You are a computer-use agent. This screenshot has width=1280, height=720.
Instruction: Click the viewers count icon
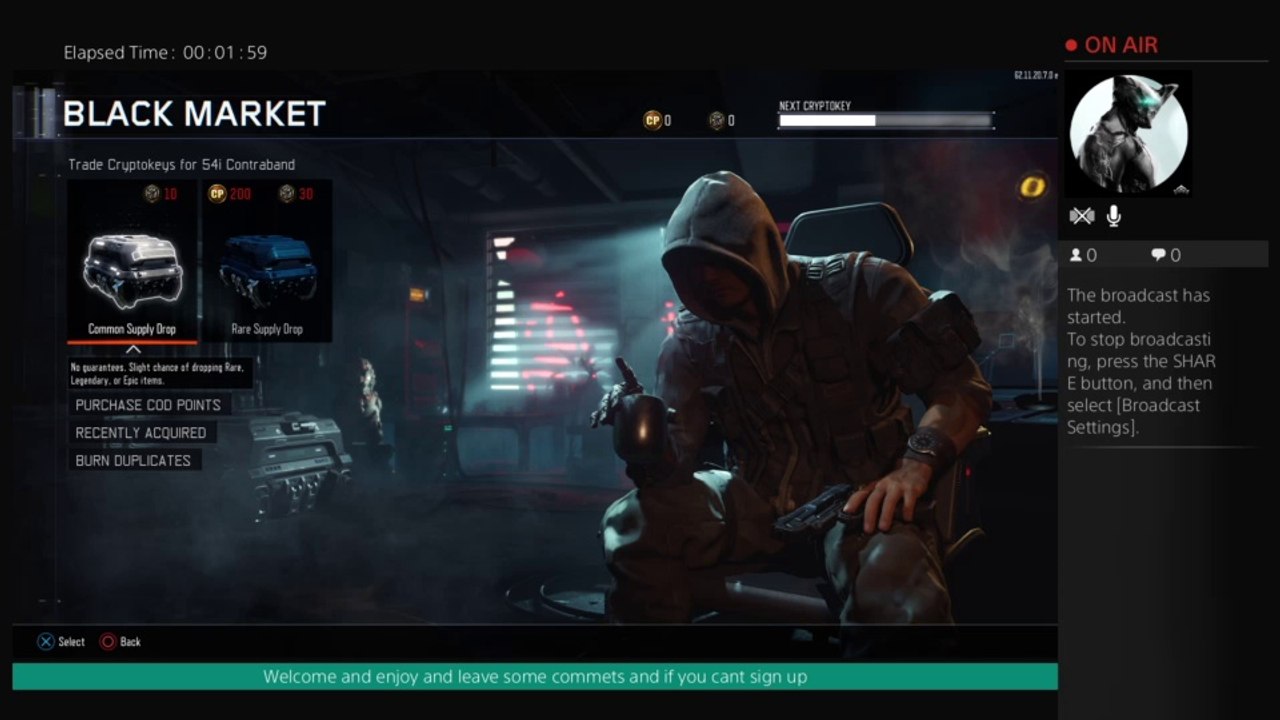1076,255
